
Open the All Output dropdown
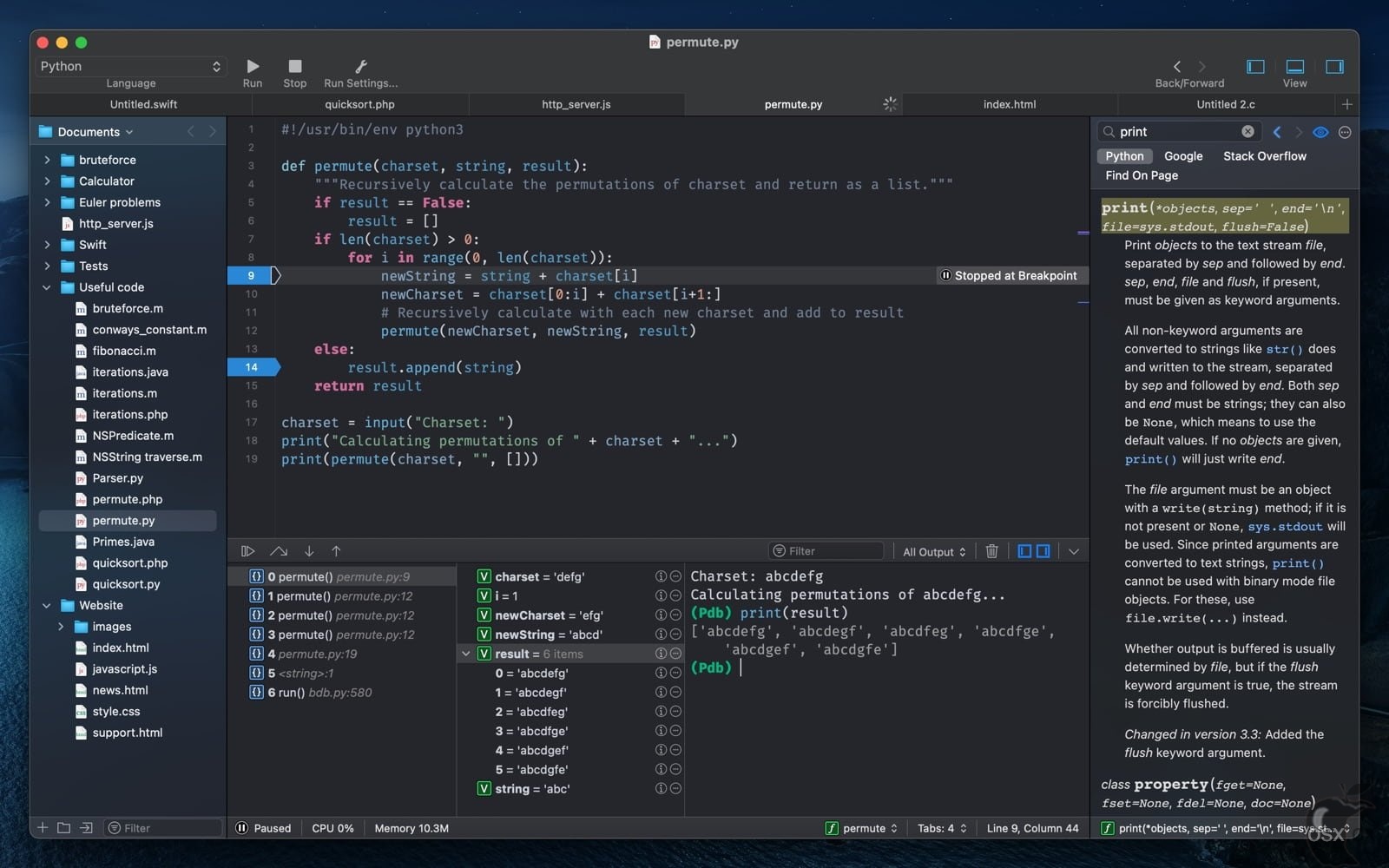click(934, 552)
